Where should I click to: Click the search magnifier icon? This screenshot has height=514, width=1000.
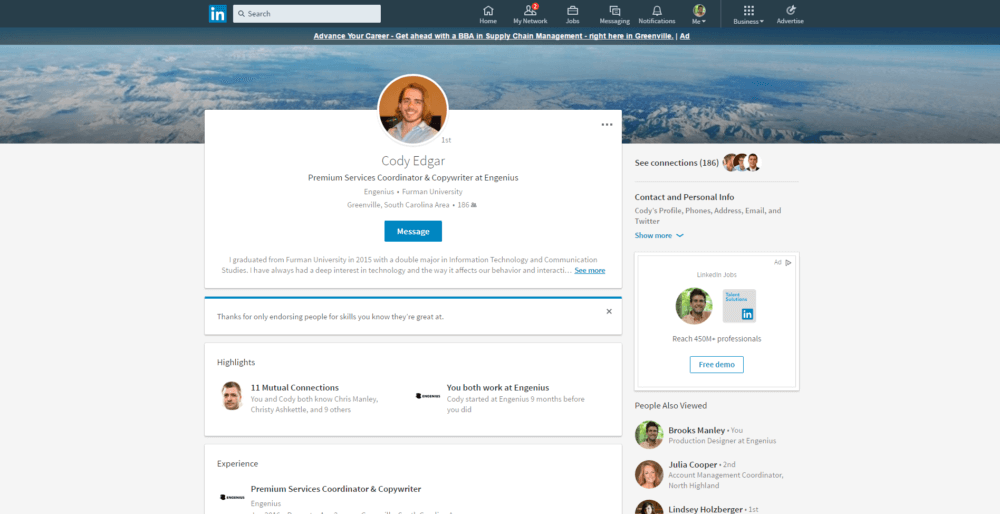pos(242,13)
